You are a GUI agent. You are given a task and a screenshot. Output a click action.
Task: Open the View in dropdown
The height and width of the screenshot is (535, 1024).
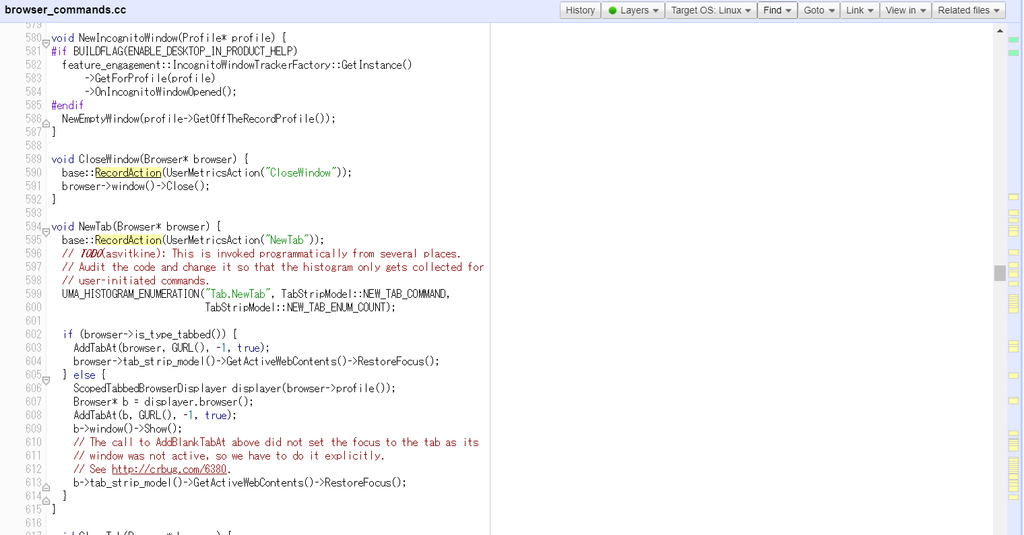[x=906, y=10]
